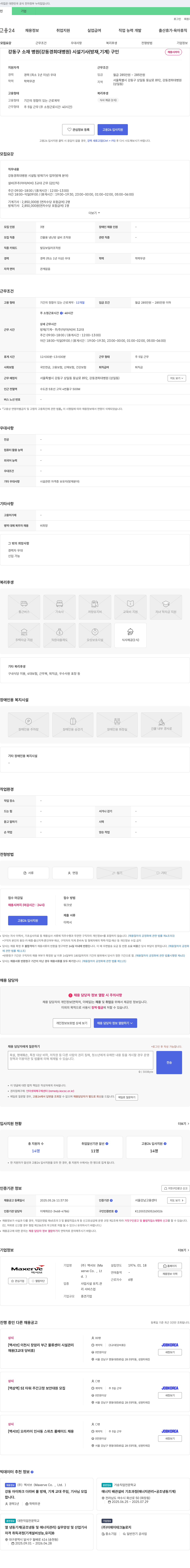Click 세정보기 for 이천시 물류센터 posting
This screenshot has width=190, height=1568.
coord(170,1352)
